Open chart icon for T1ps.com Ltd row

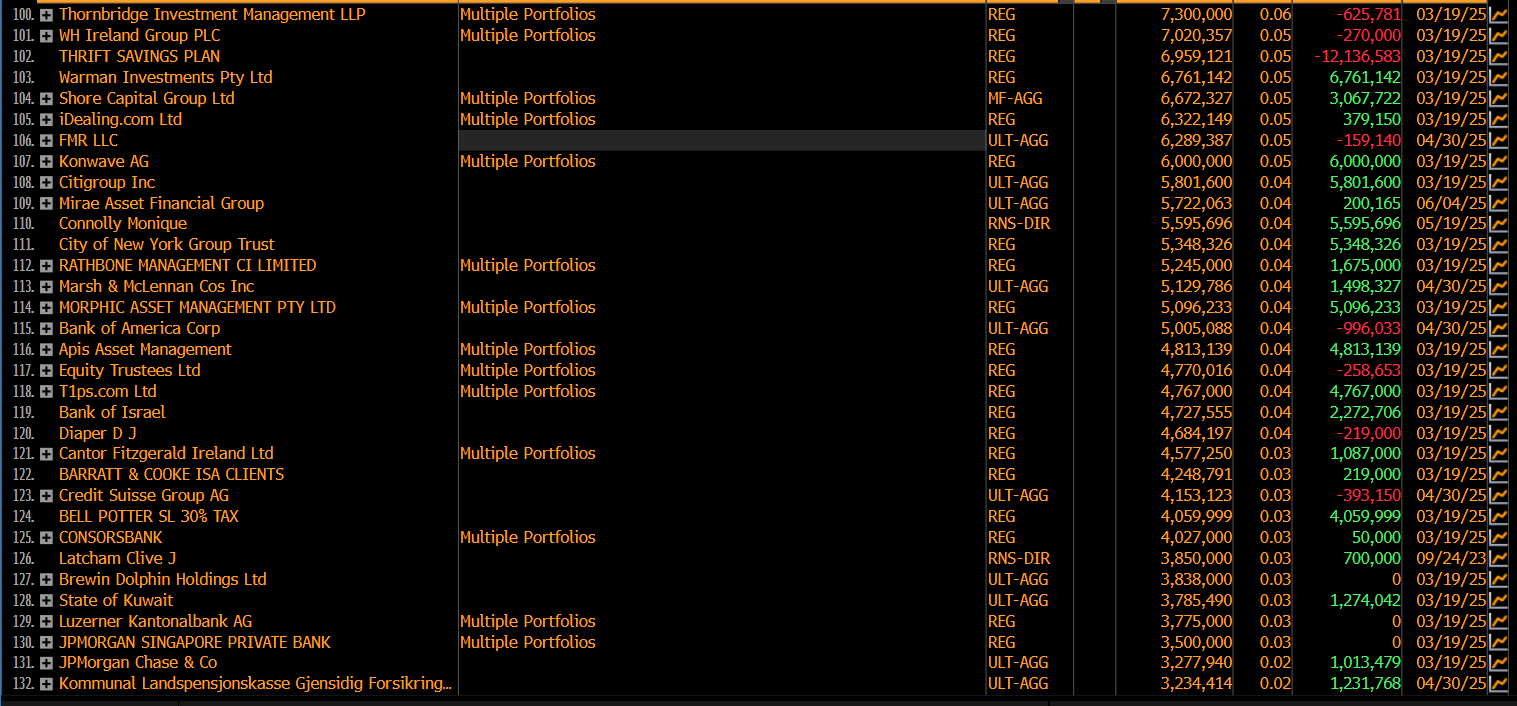1498,391
